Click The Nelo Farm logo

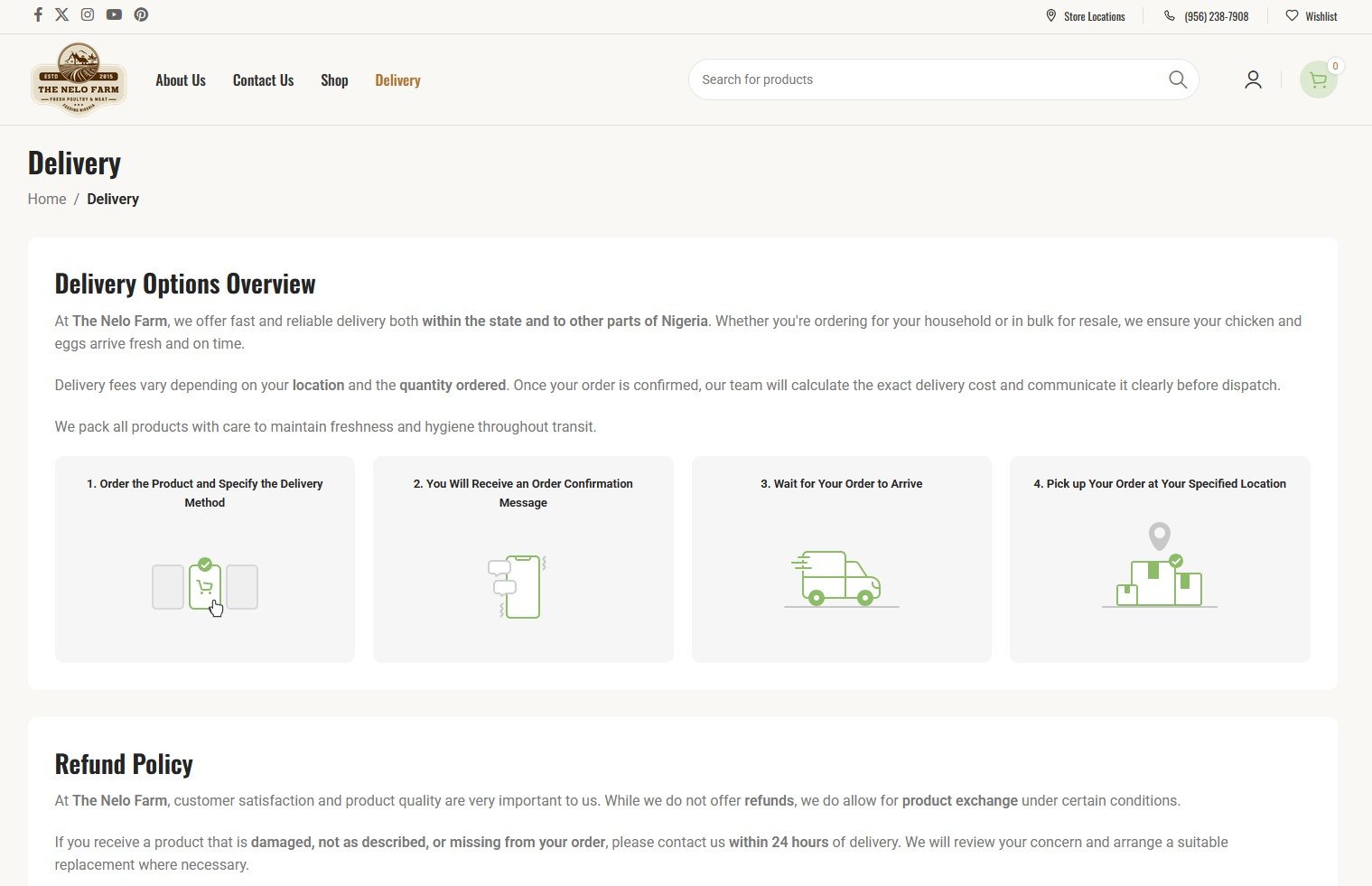coord(79,79)
